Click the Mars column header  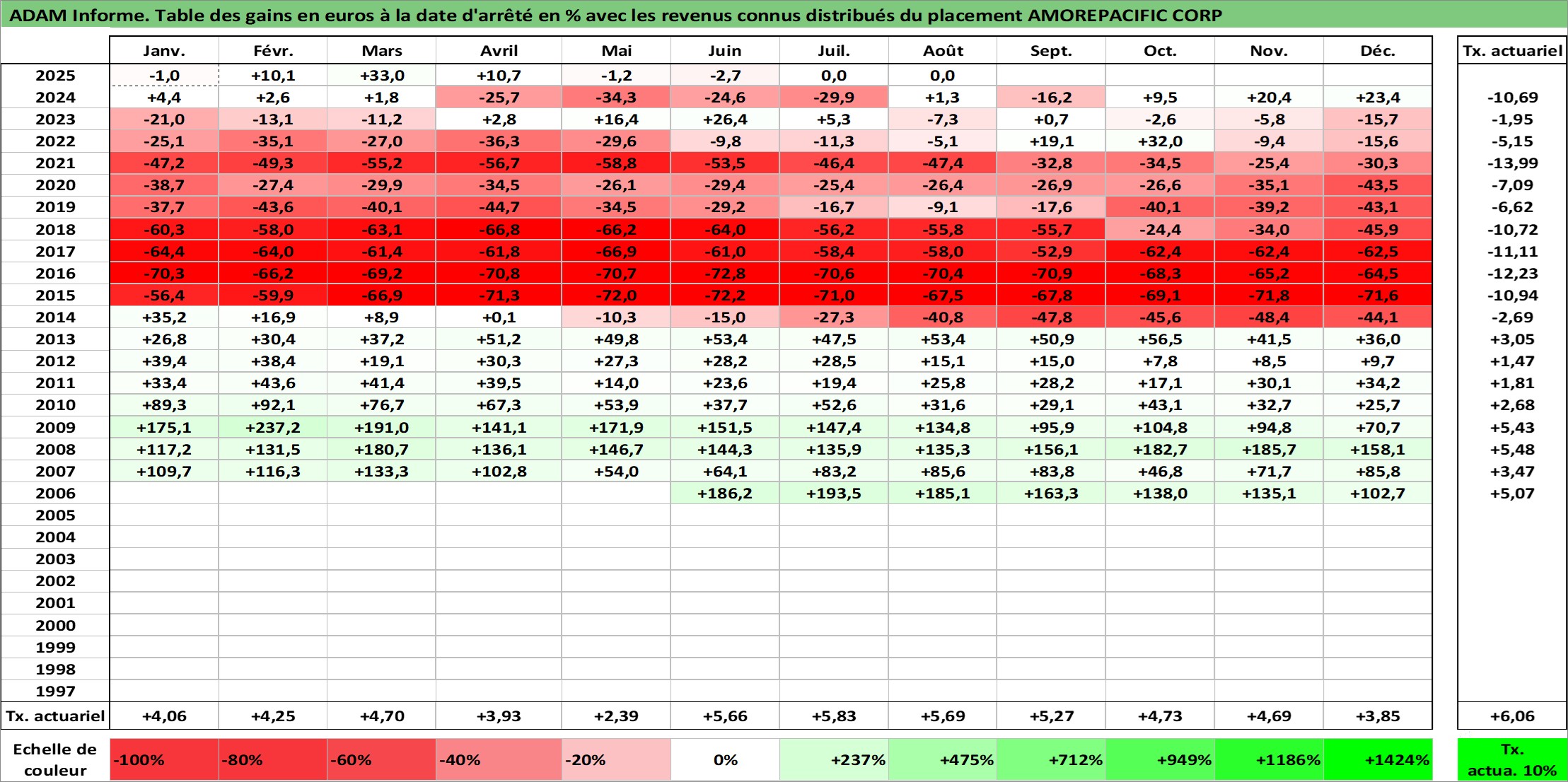click(381, 51)
